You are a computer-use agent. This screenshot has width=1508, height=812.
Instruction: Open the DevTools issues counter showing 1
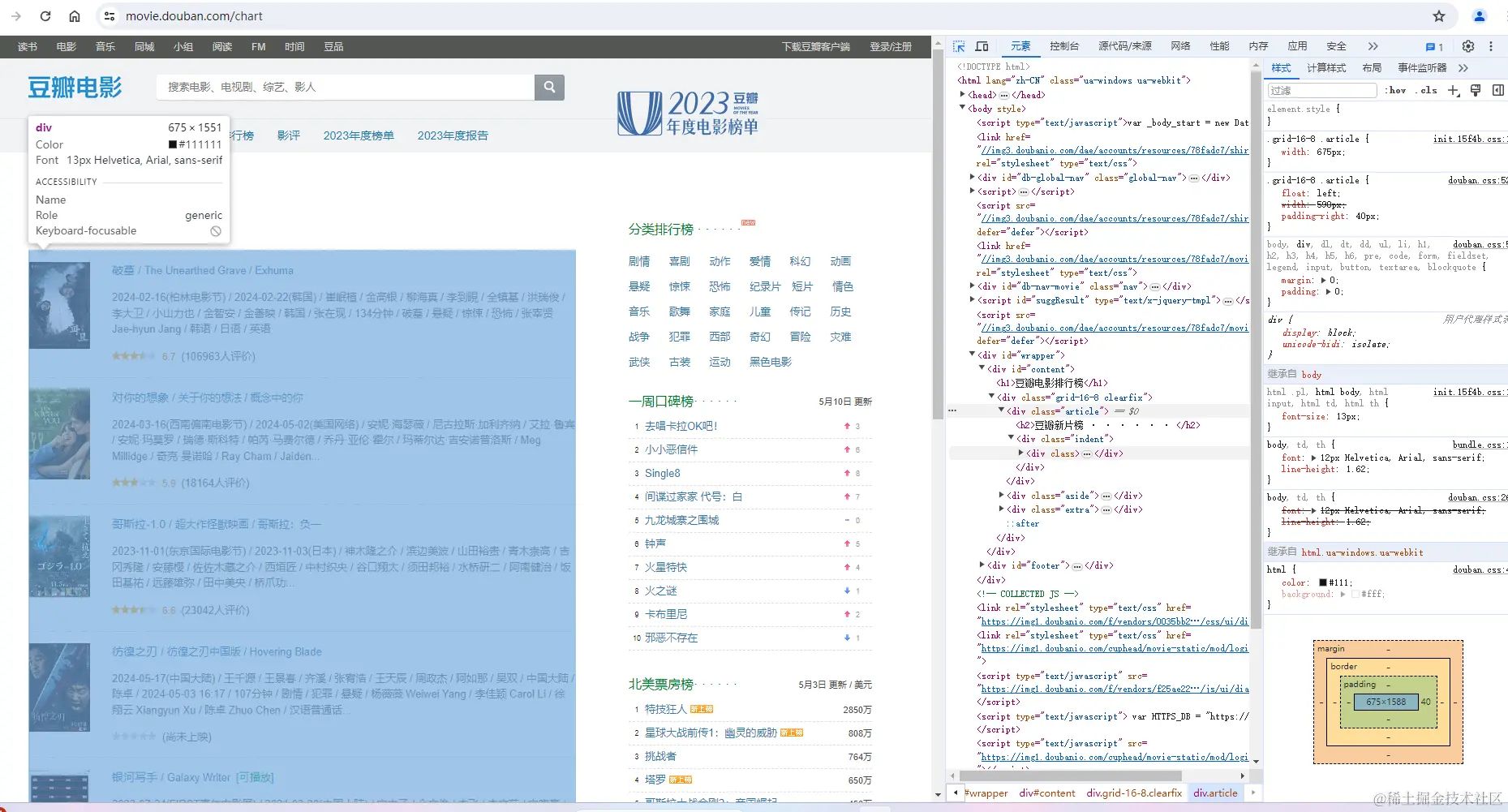1434,47
